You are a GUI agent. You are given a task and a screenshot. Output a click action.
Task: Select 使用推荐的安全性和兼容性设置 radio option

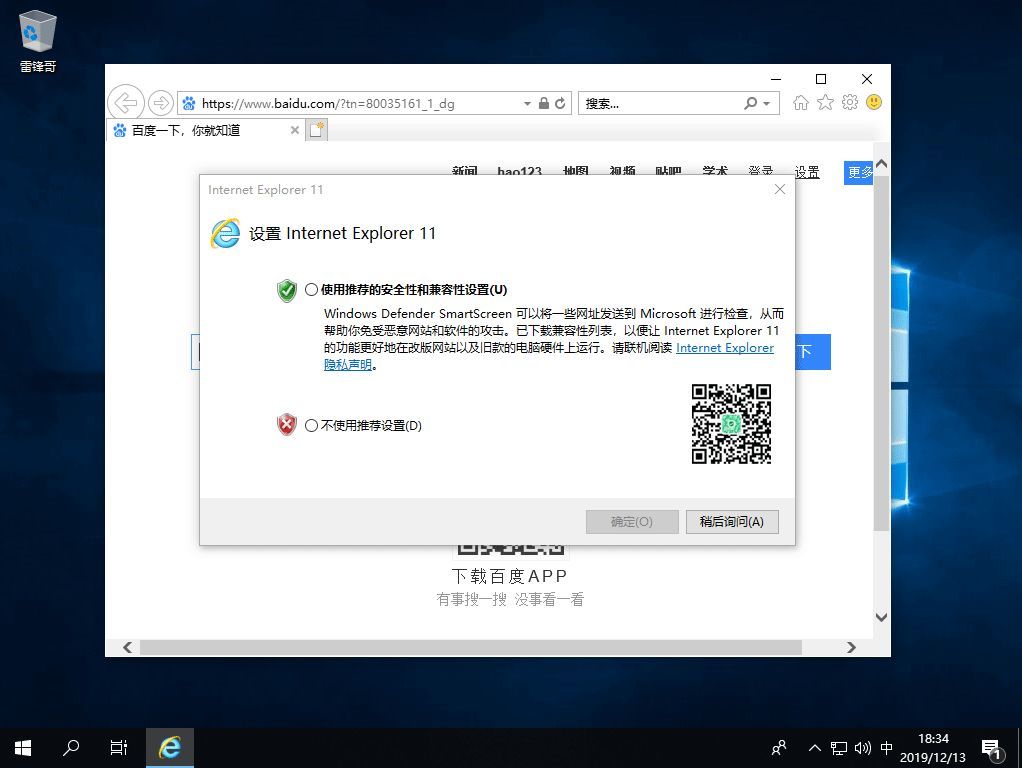click(312, 290)
